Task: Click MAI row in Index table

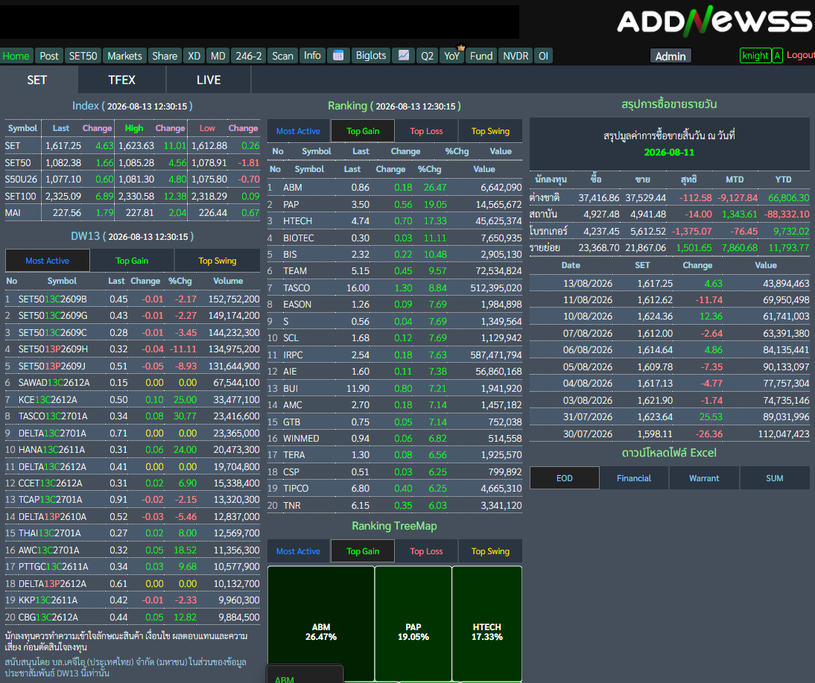Action: pyautogui.click(x=133, y=213)
